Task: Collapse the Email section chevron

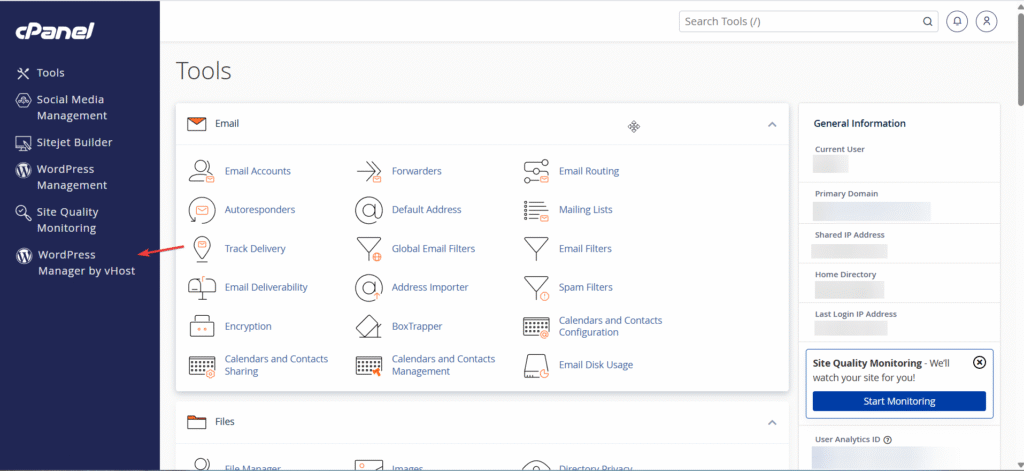Action: point(772,124)
